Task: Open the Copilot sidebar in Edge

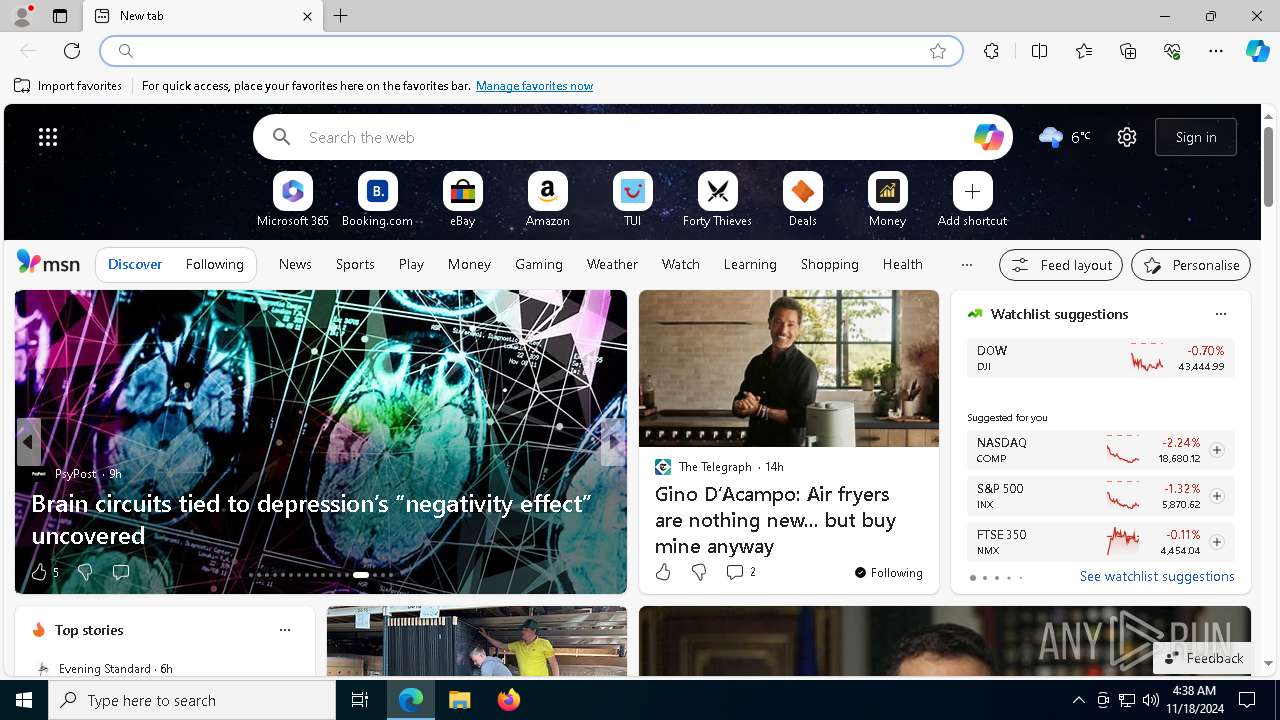Action: (1257, 51)
